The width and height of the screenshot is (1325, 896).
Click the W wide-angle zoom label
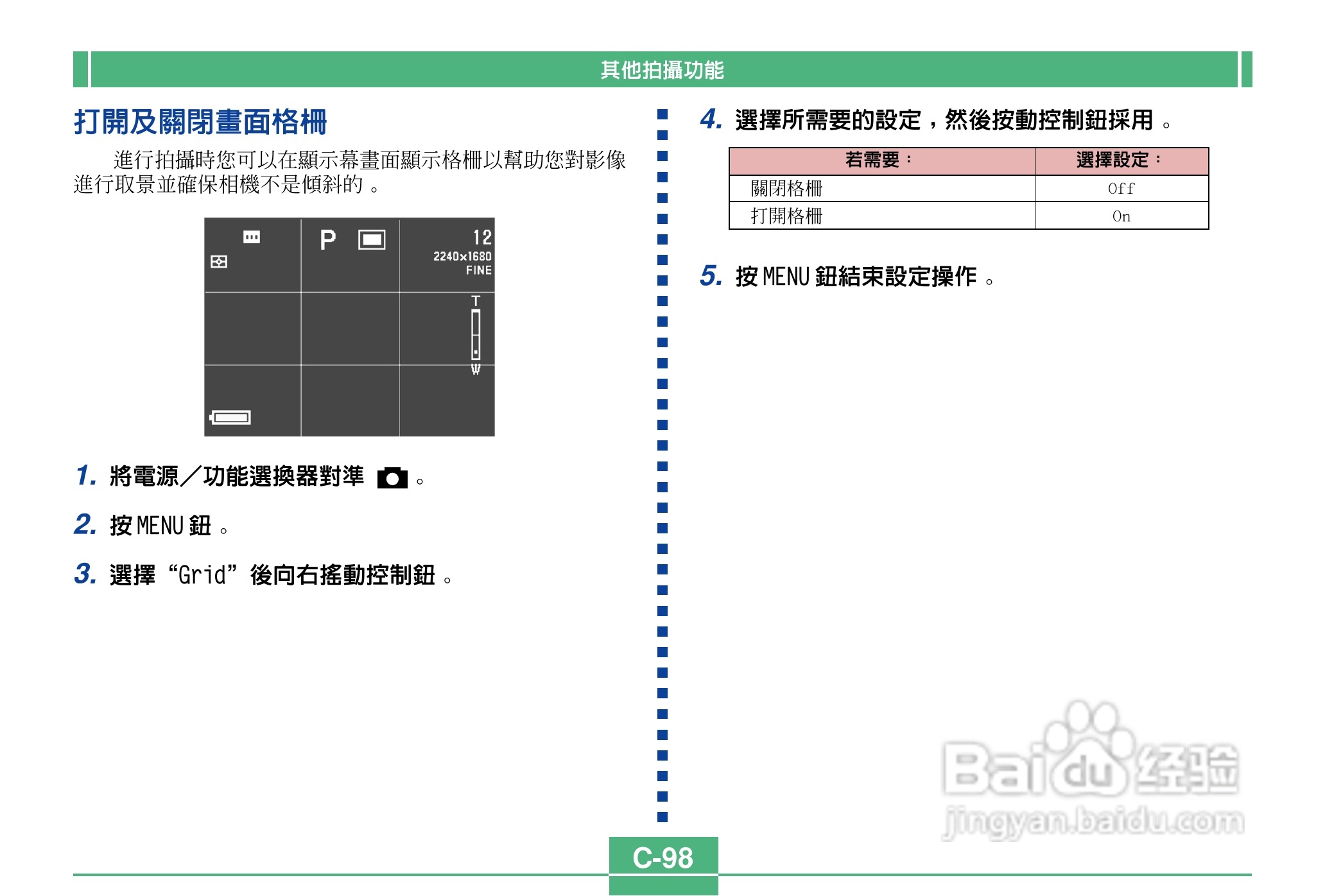click(x=476, y=370)
